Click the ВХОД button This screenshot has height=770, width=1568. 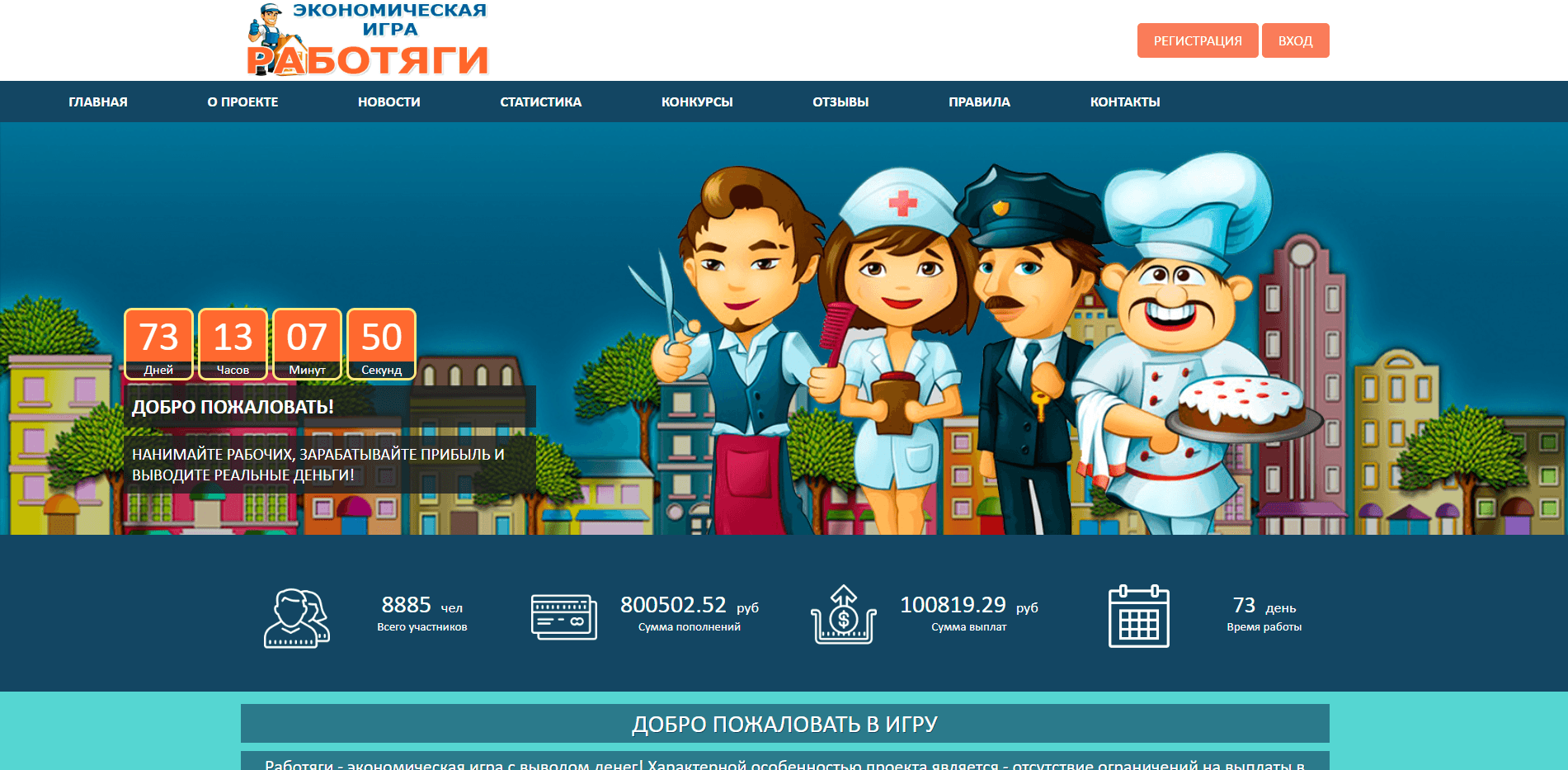click(x=1294, y=40)
